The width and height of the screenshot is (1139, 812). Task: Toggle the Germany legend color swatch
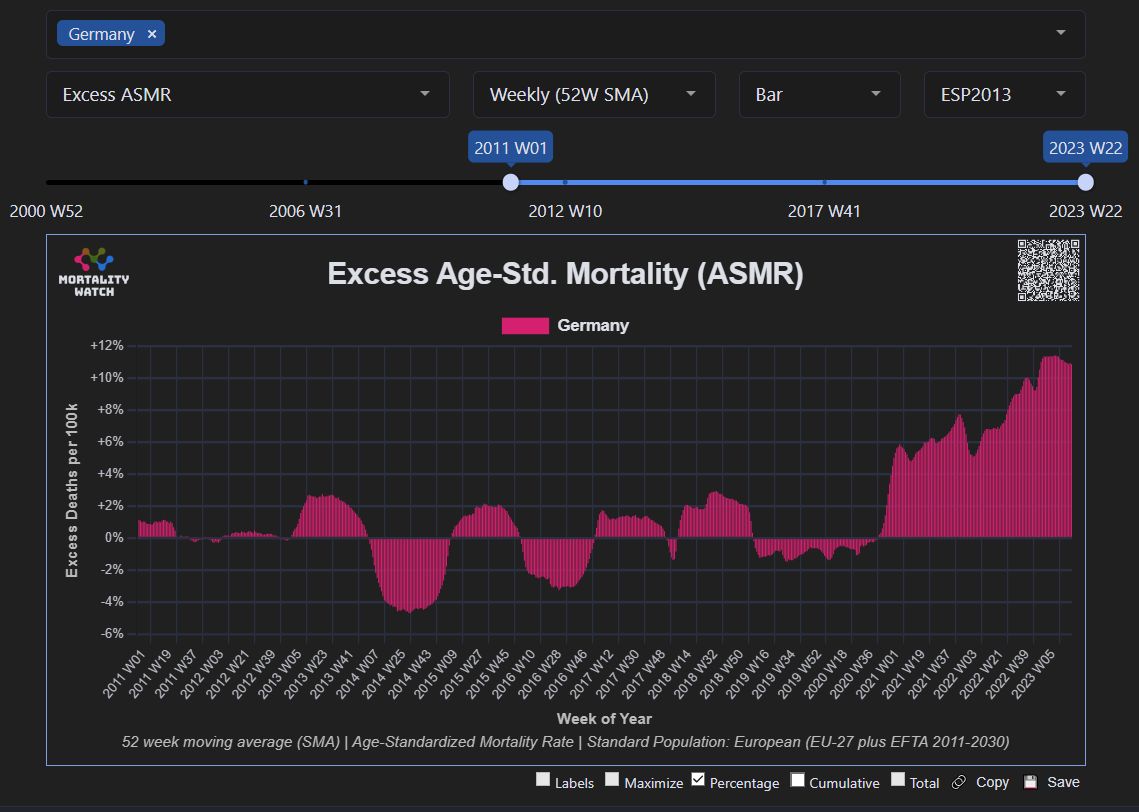525,325
